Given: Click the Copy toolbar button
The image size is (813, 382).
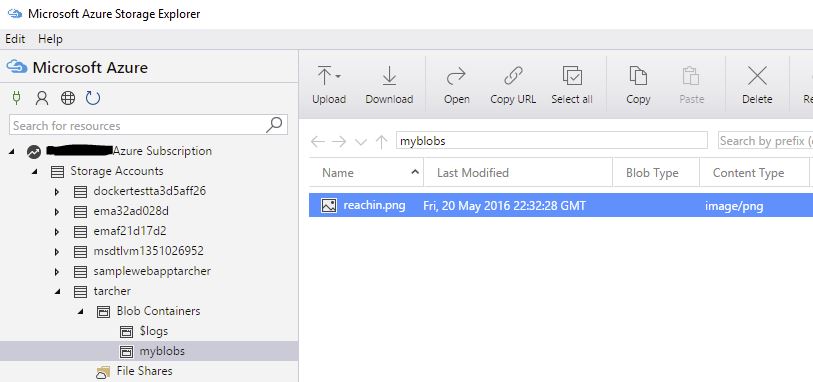Looking at the screenshot, I should (638, 85).
